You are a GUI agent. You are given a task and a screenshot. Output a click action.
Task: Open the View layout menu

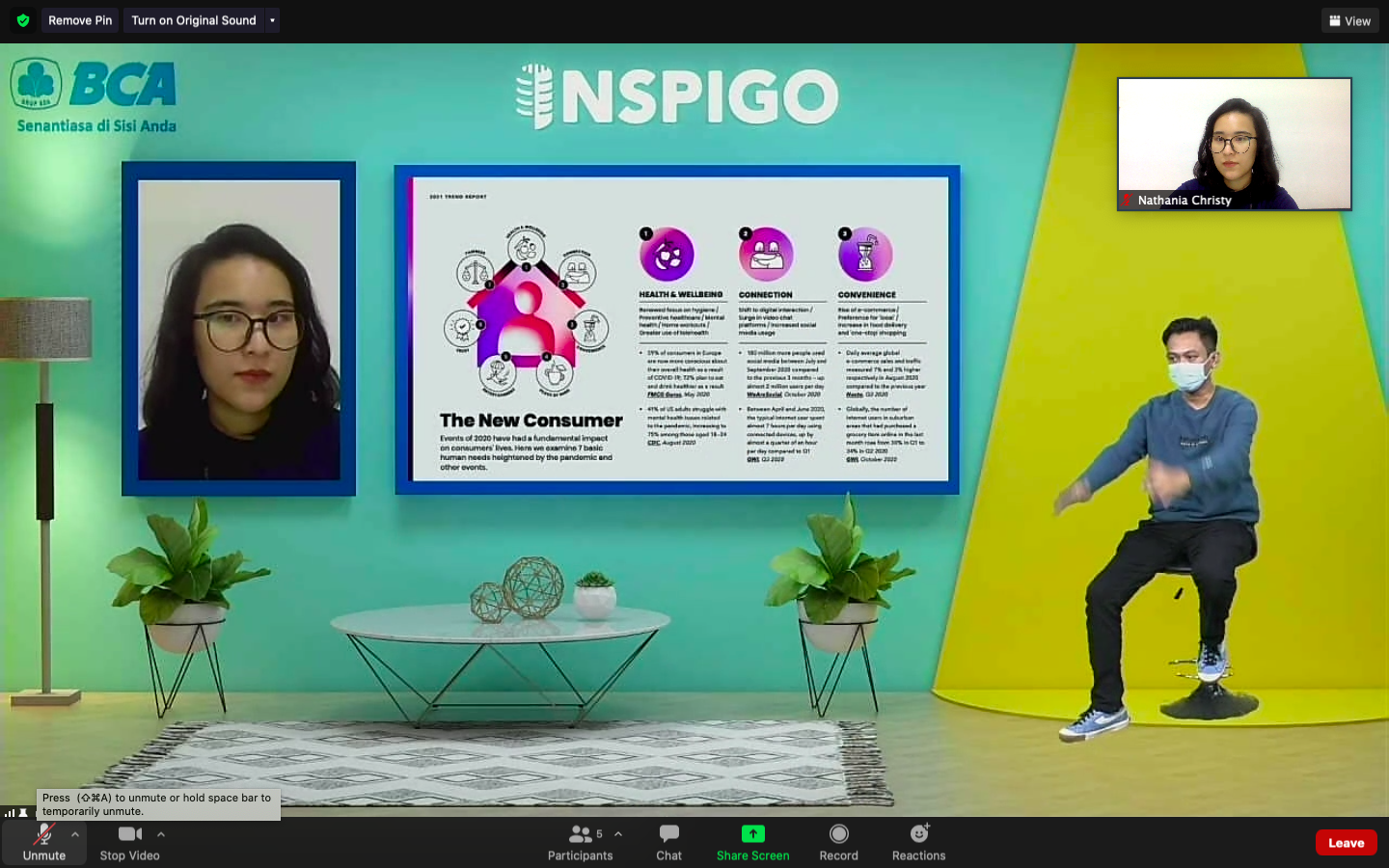click(1349, 20)
